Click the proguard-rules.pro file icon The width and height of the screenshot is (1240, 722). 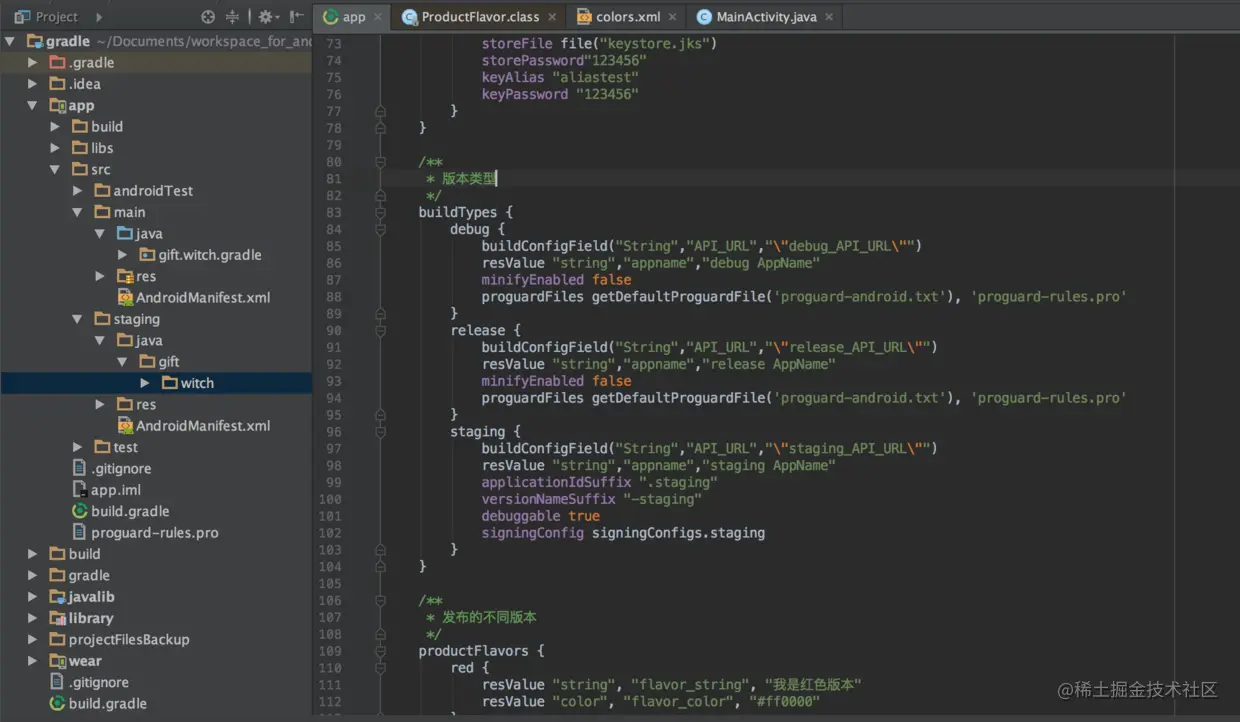tap(80, 532)
